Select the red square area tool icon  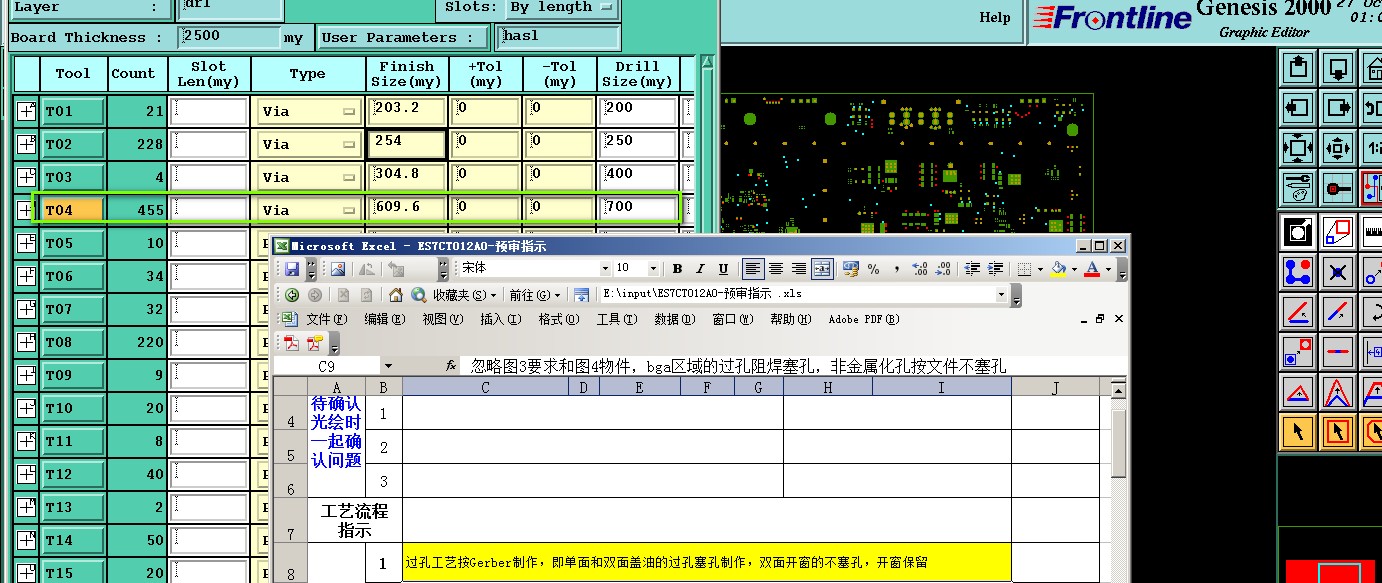(x=1338, y=232)
